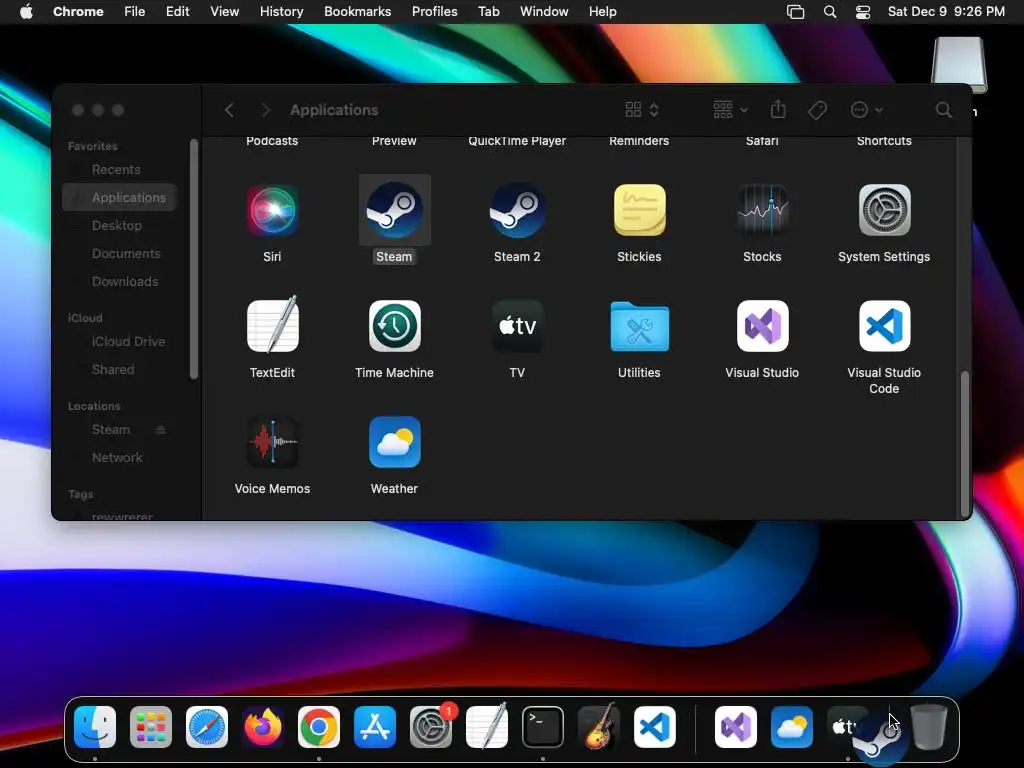This screenshot has height=768, width=1024.
Task: Open the Trash in the Dock
Action: click(x=929, y=727)
